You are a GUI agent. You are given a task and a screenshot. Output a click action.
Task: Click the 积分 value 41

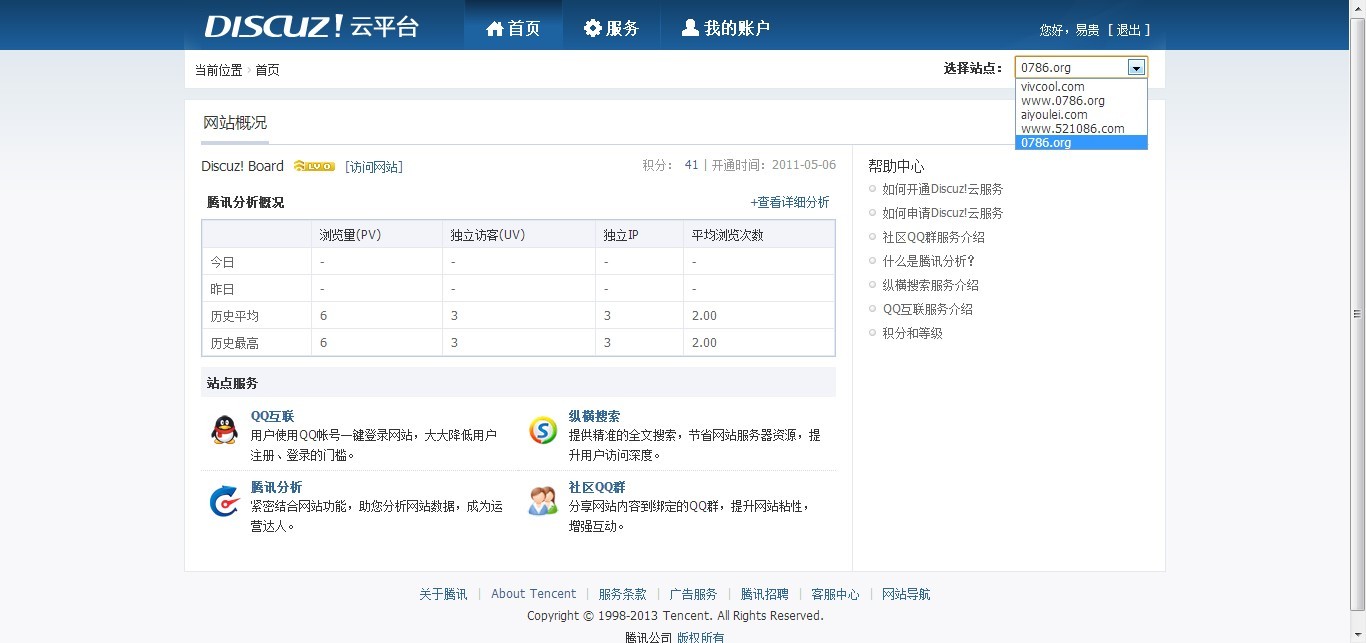click(x=692, y=165)
